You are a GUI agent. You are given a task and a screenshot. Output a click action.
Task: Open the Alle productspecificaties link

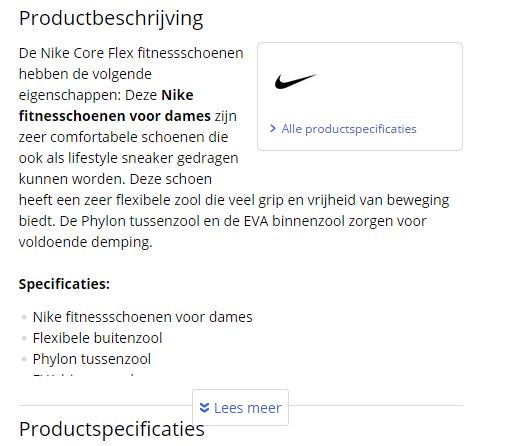coord(349,129)
